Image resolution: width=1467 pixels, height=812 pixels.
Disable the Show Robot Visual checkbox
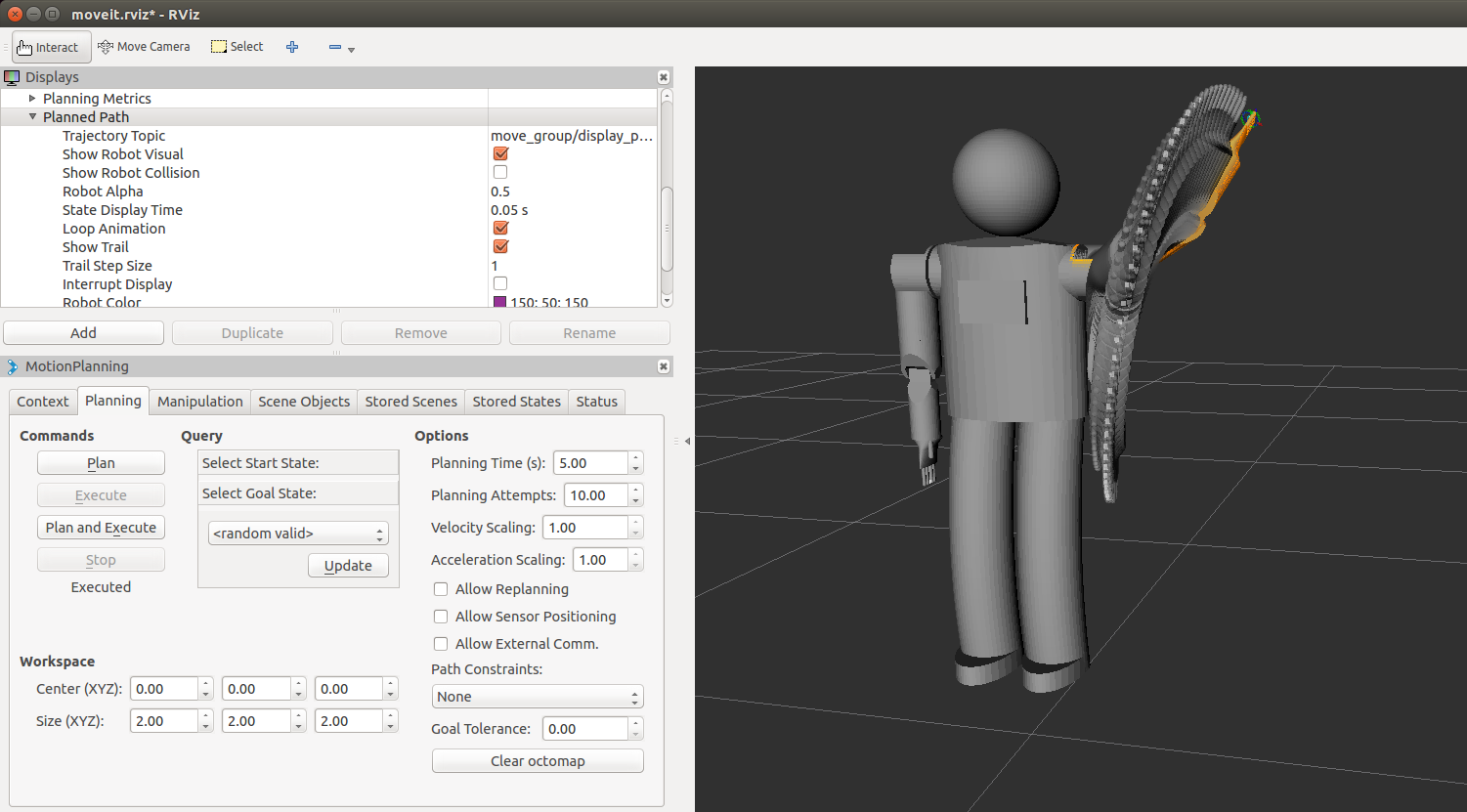click(x=500, y=153)
